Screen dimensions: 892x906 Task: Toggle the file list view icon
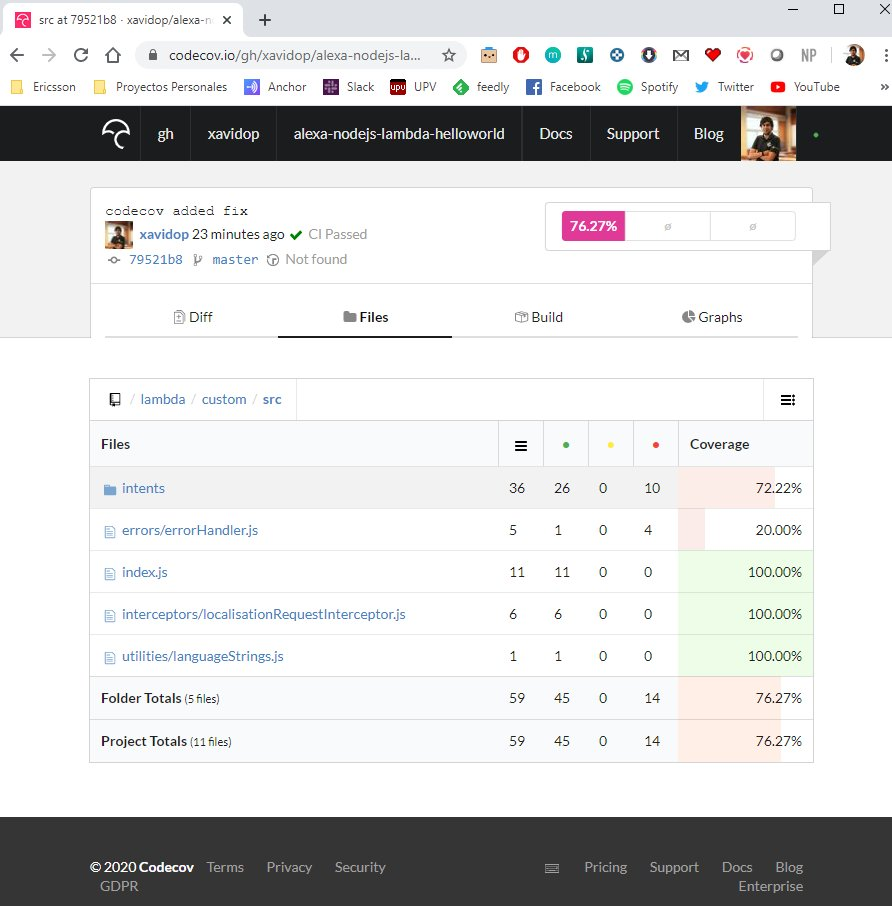pyautogui.click(x=788, y=400)
